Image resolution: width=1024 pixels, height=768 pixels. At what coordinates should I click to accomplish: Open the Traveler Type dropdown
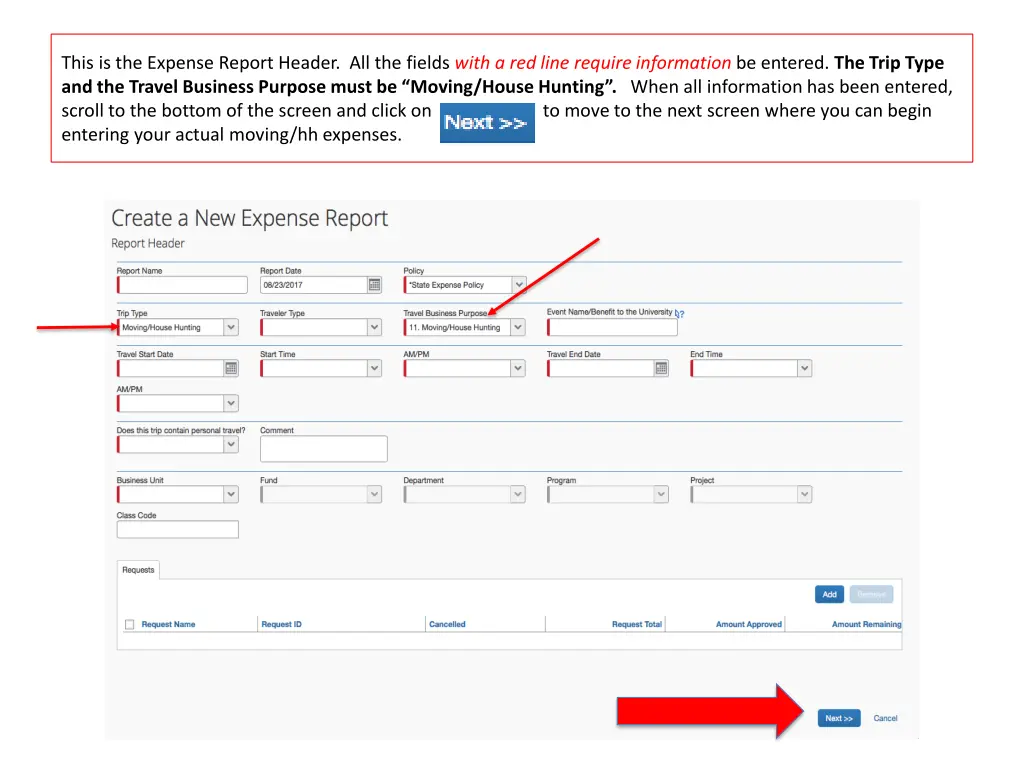coord(374,327)
